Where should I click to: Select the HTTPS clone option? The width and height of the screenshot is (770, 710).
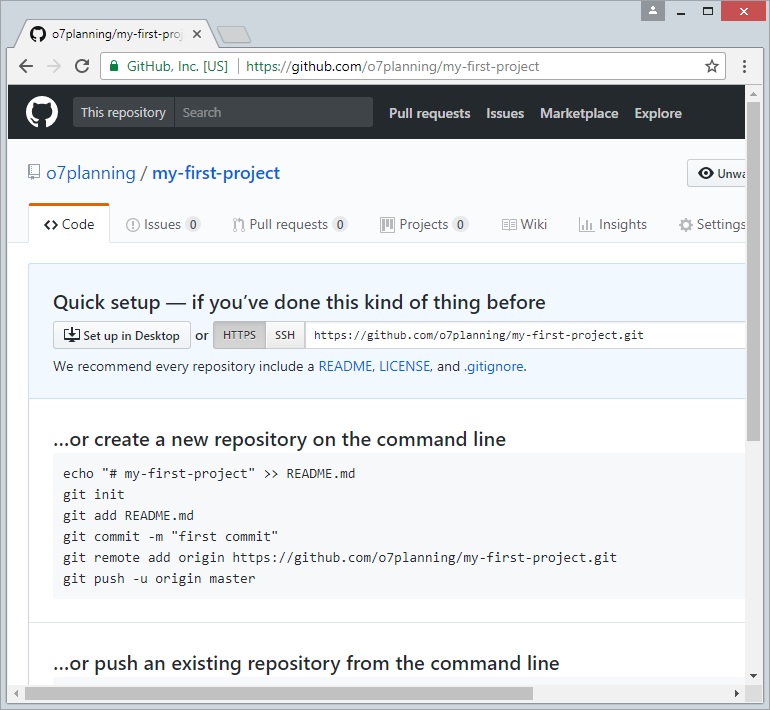tap(240, 335)
